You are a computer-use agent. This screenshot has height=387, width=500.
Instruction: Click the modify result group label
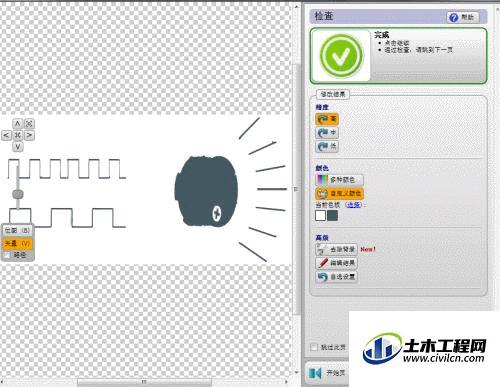tap(333, 94)
